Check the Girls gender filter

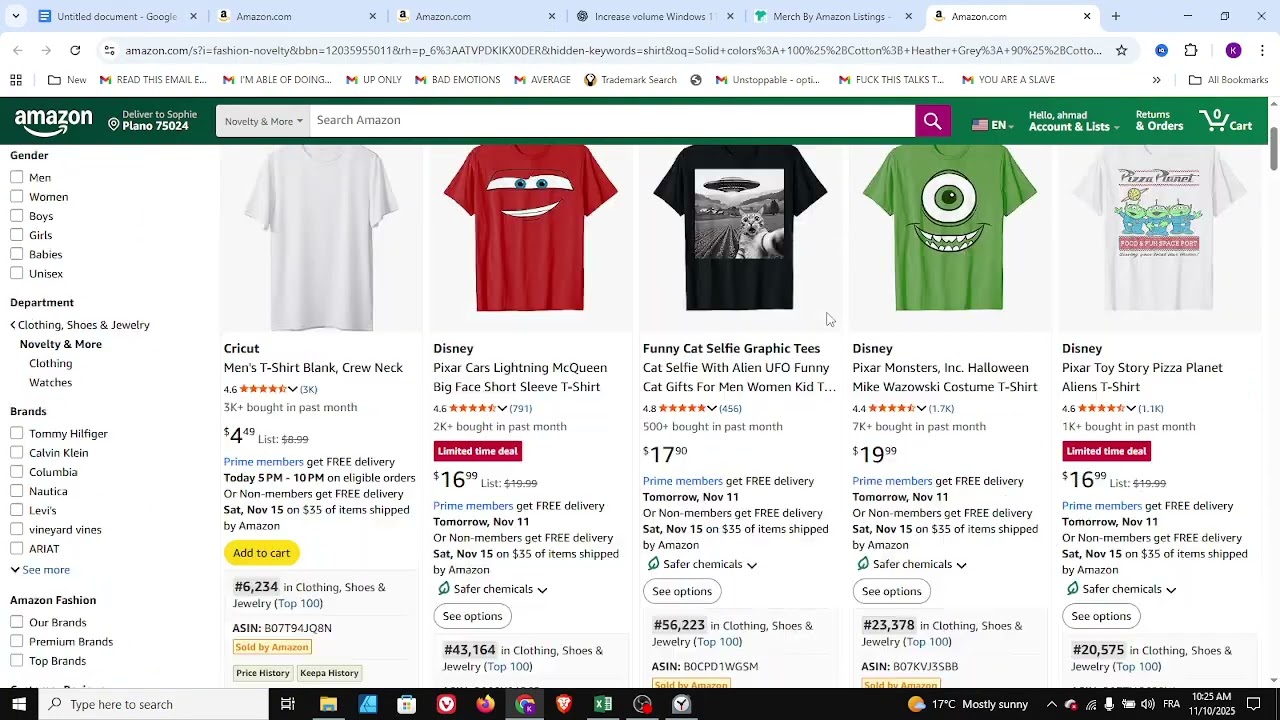click(17, 235)
